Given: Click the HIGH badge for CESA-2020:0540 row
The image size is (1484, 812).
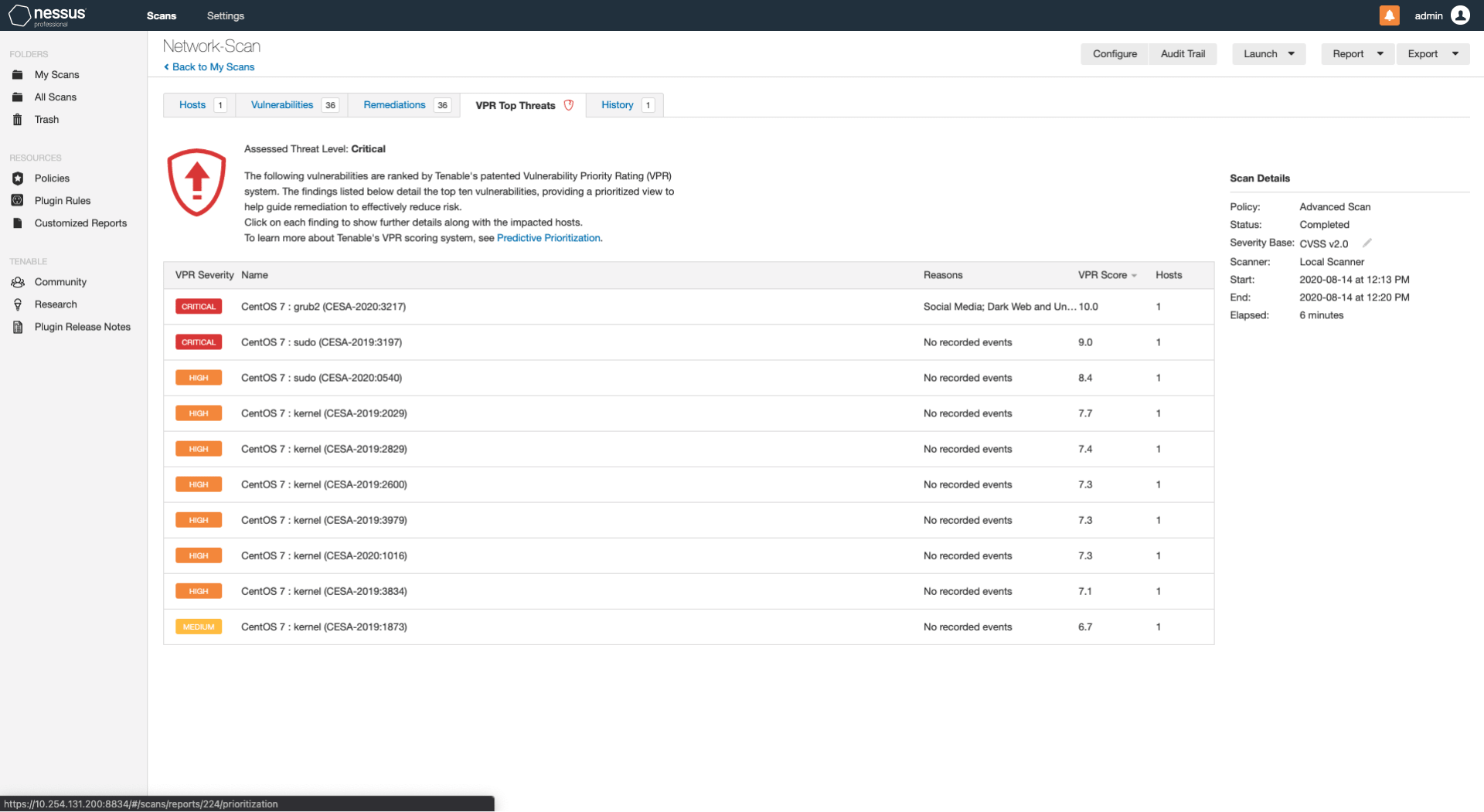Looking at the screenshot, I should [199, 378].
